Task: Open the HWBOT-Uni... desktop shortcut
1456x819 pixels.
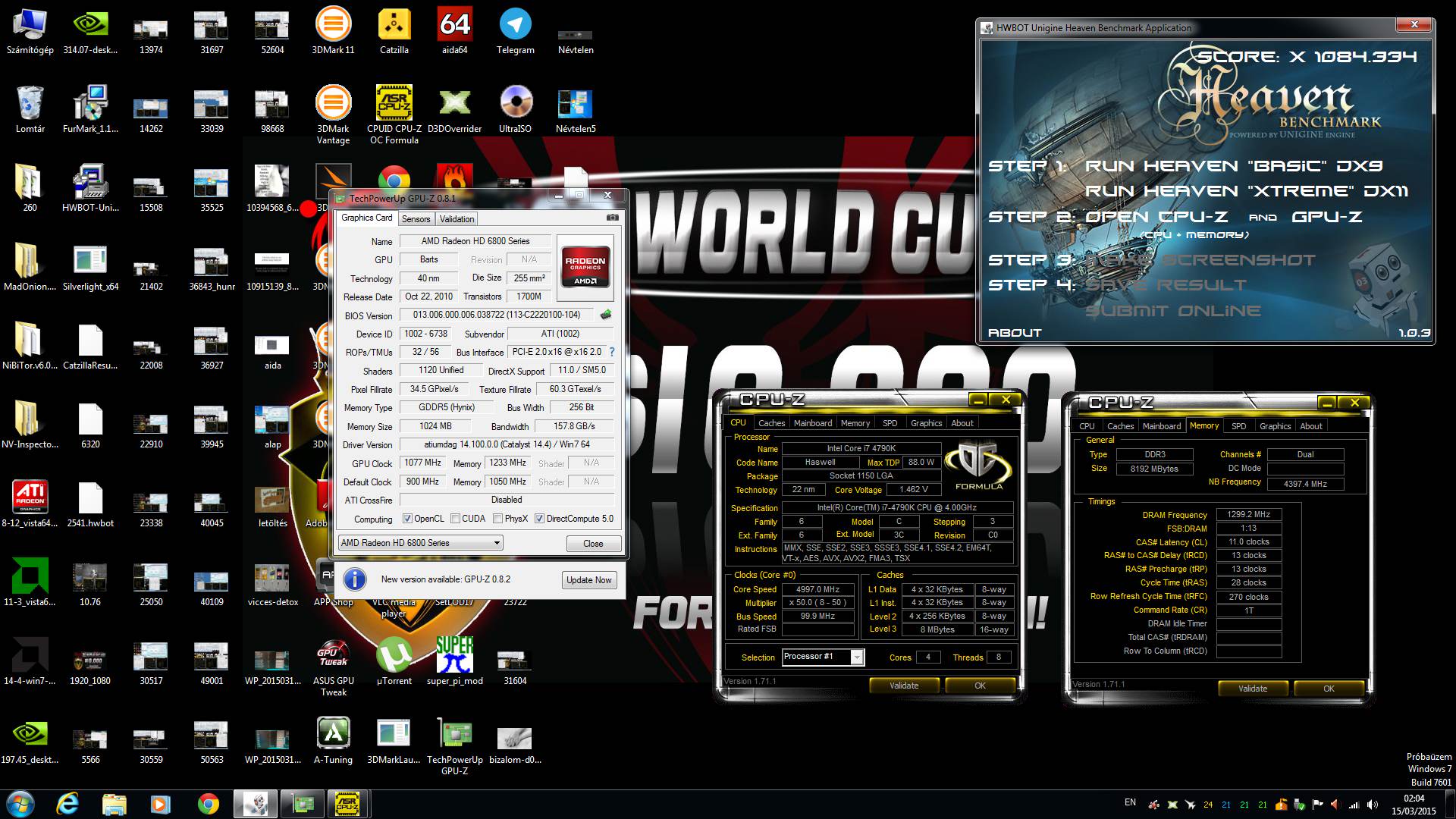Action: [x=90, y=188]
